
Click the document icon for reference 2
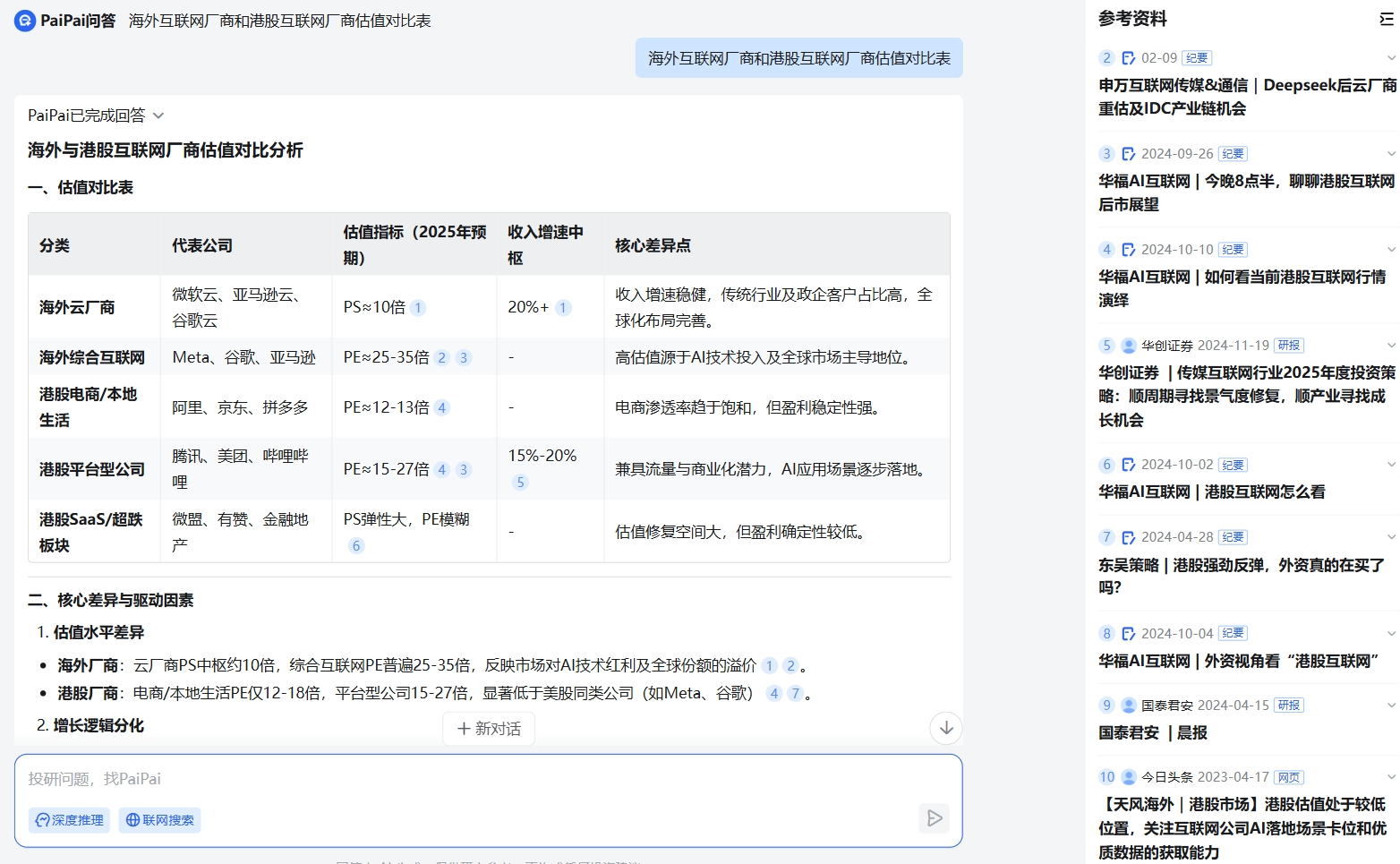click(1128, 58)
